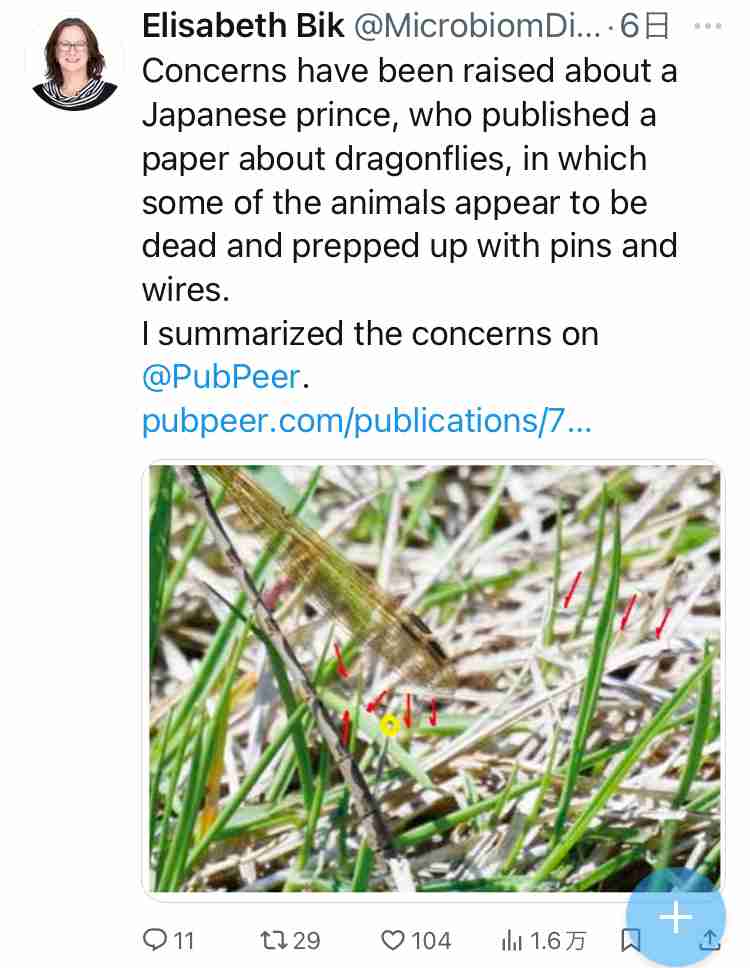Screen dimensions: 750x968
Task: Open Elisabeth Bik's profile avatar
Action: point(73,62)
